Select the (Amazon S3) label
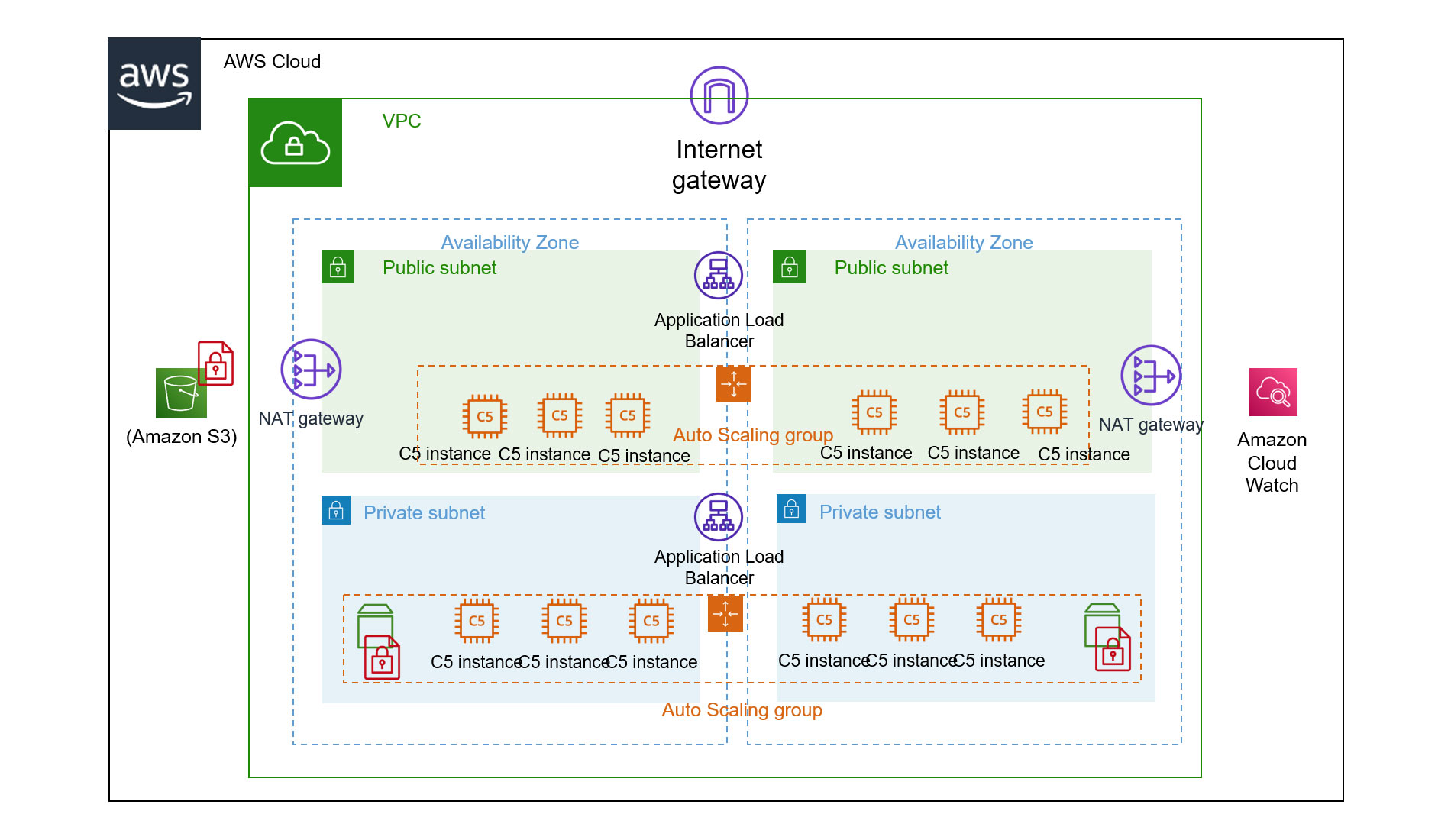Image resolution: width=1451 pixels, height=840 pixels. coord(182,436)
